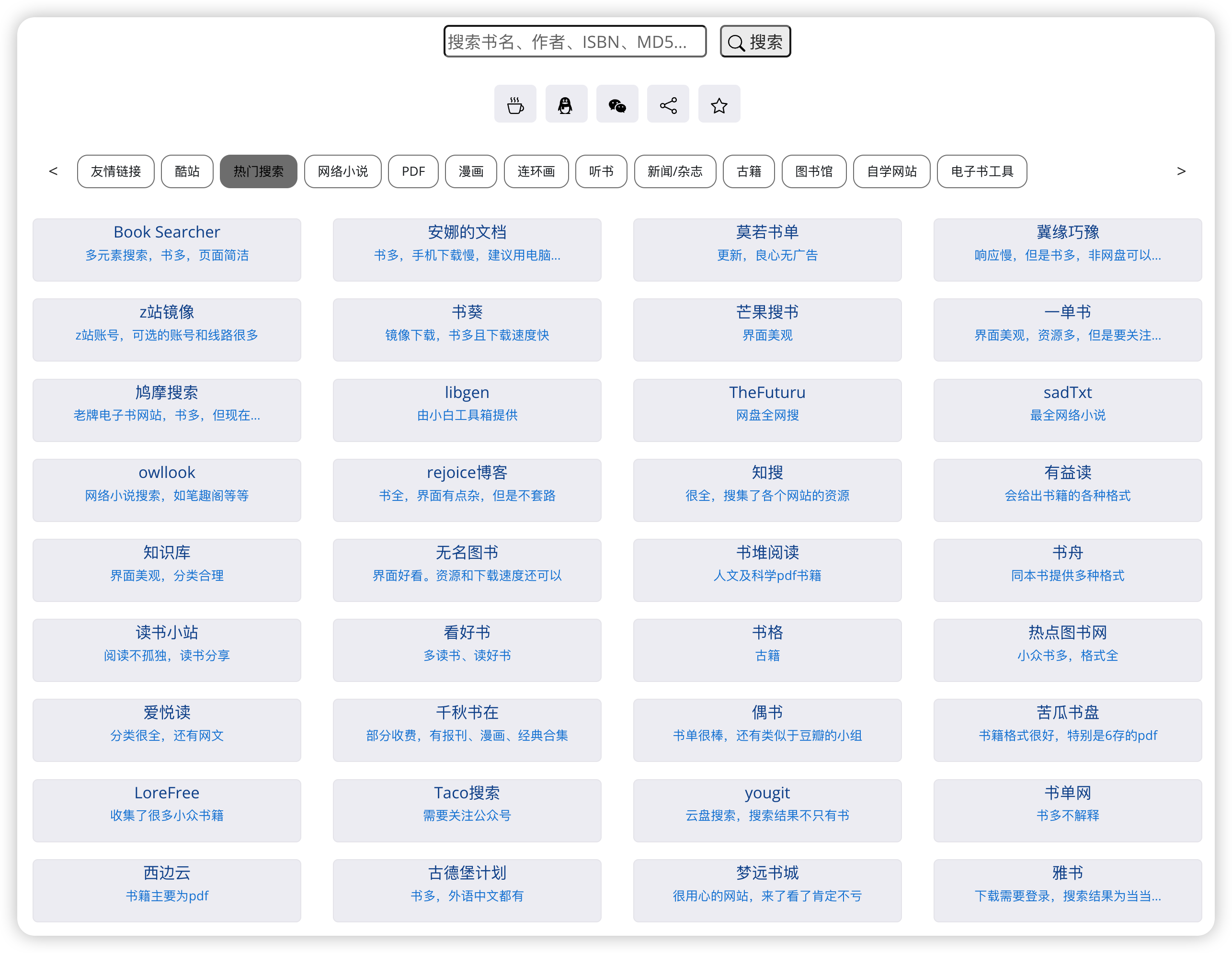The height and width of the screenshot is (953, 1232).
Task: Open the yougit card
Action: (767, 810)
